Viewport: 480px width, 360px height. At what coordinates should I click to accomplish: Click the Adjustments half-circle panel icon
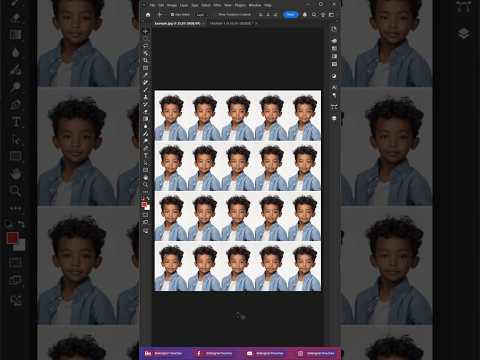334,76
